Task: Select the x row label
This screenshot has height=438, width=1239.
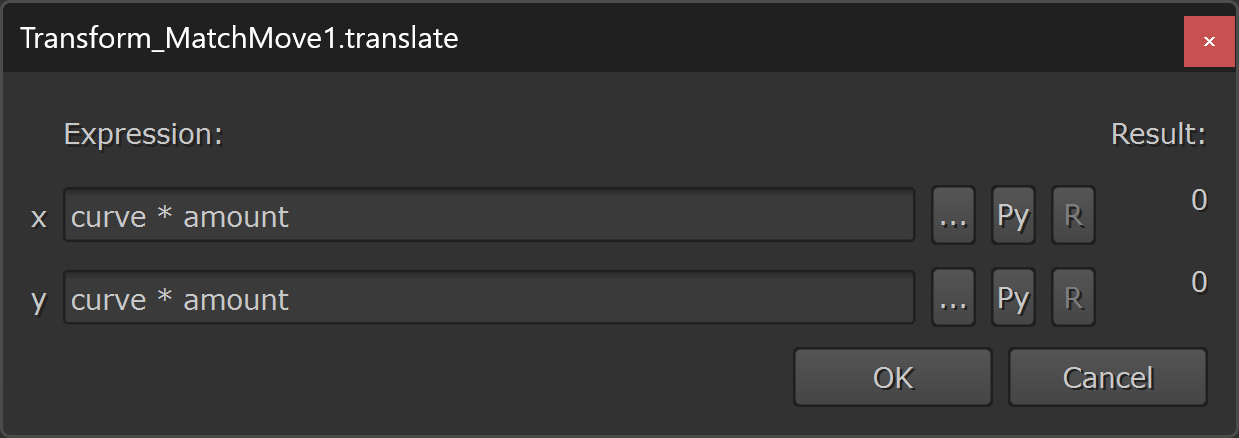Action: pos(39,218)
